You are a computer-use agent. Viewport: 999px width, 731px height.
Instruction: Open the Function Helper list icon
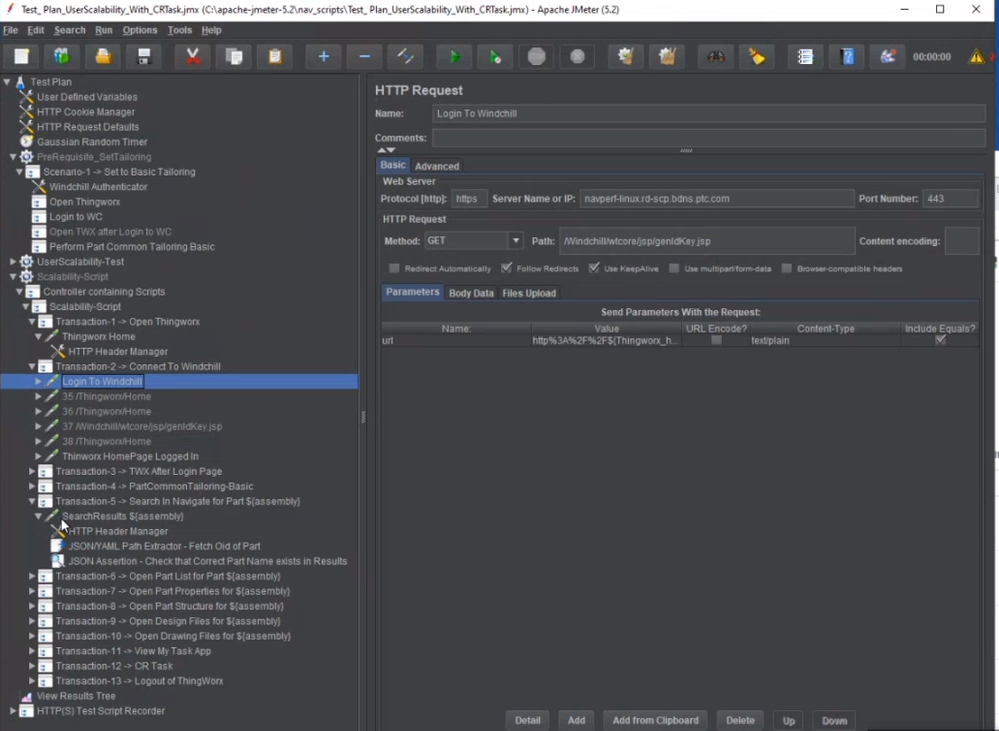[805, 57]
